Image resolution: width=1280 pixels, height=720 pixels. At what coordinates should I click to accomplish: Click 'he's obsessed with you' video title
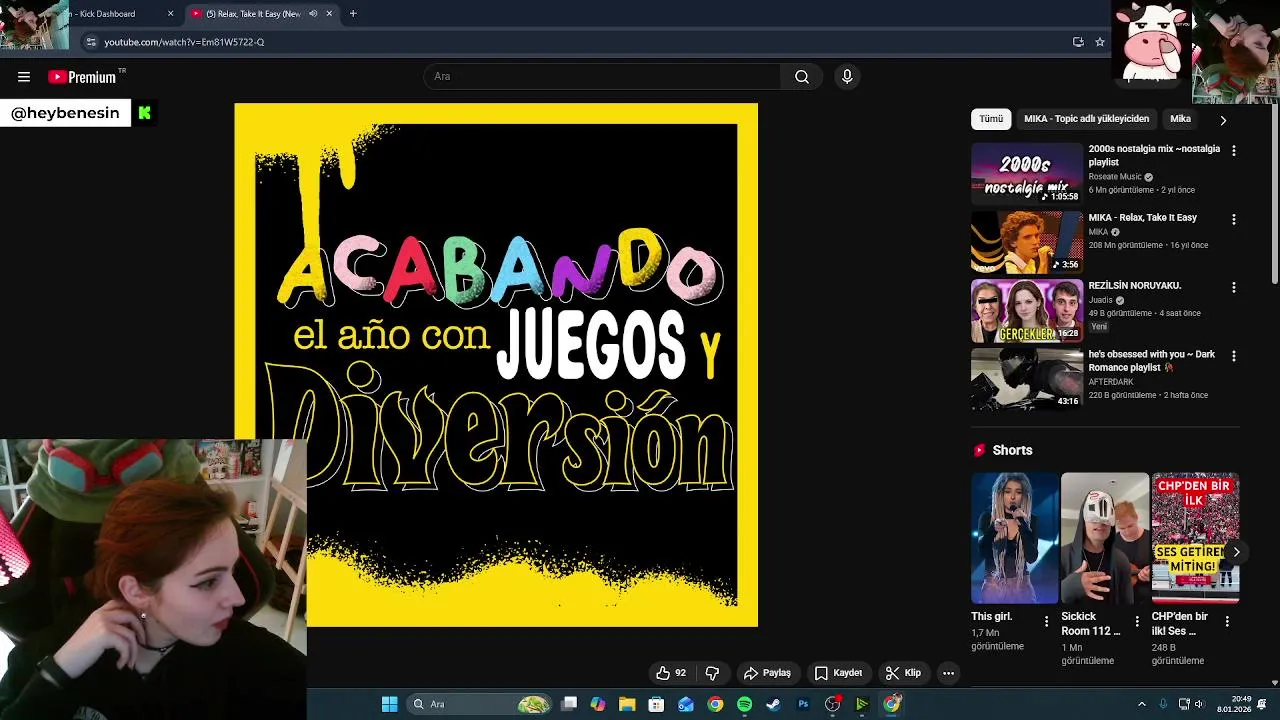1152,360
